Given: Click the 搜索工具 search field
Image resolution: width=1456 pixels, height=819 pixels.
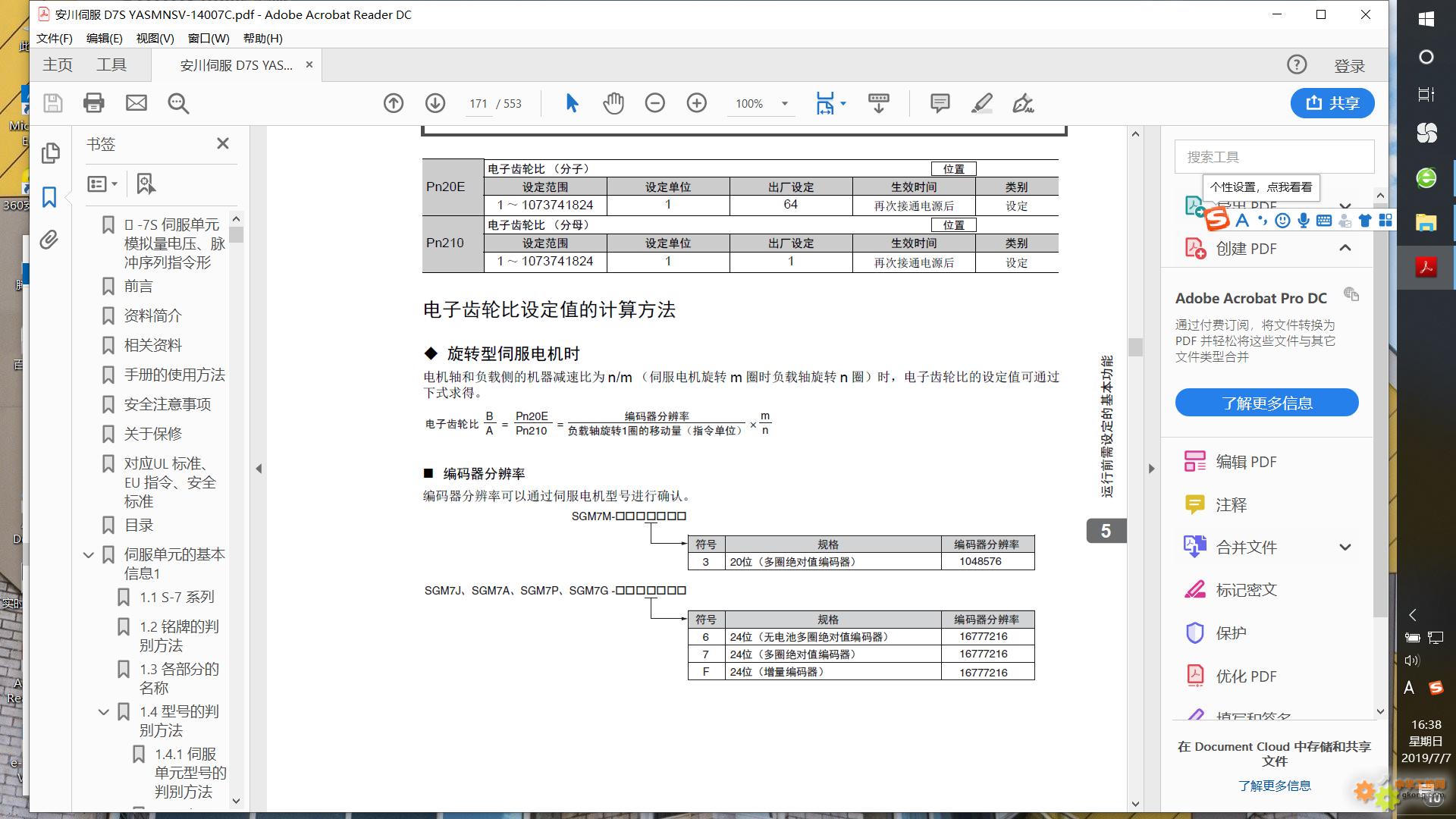Looking at the screenshot, I should coord(1274,156).
